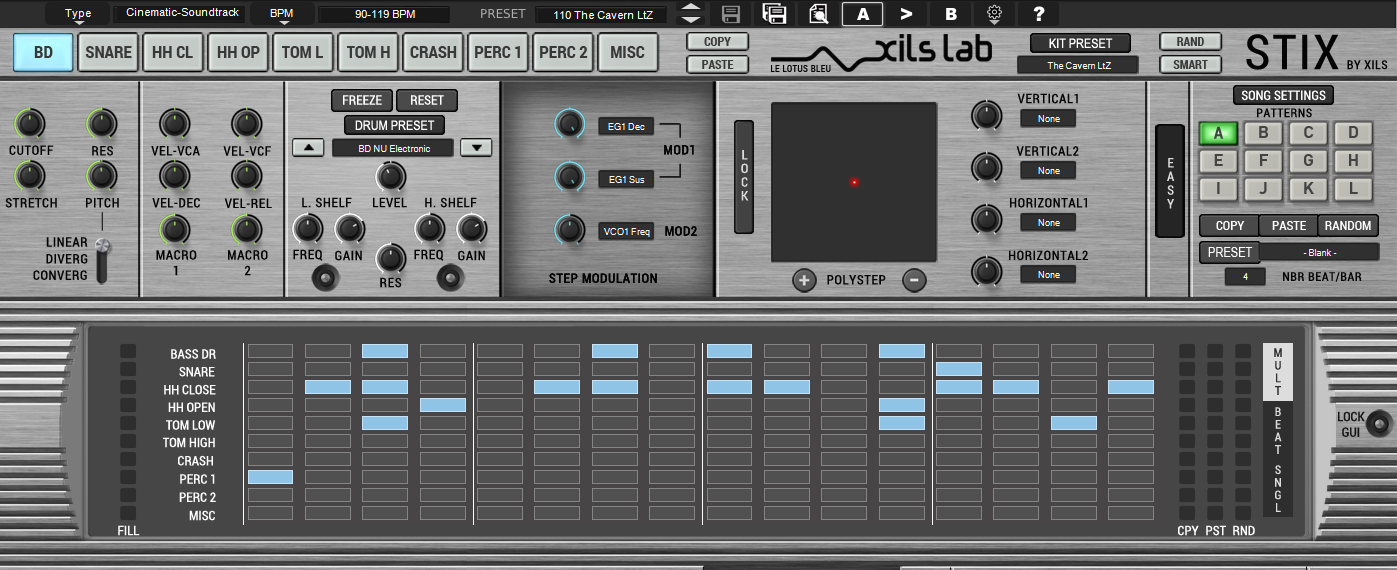Viewport: 1397px width, 570px height.
Task: Open the PRESET list 110 The Cavern LtZ
Action: (x=600, y=14)
